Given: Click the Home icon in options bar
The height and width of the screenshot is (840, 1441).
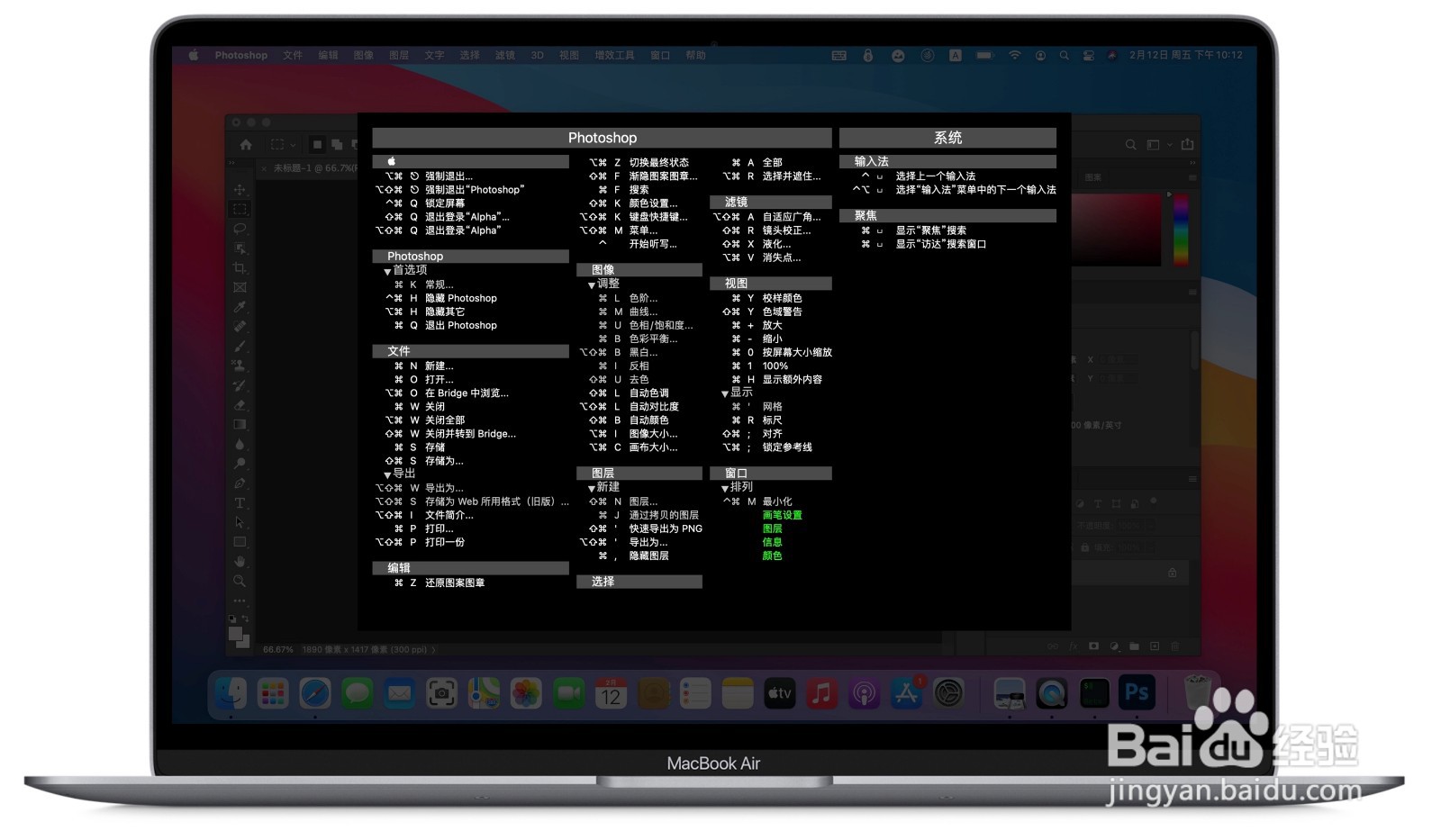Looking at the screenshot, I should point(246,144).
